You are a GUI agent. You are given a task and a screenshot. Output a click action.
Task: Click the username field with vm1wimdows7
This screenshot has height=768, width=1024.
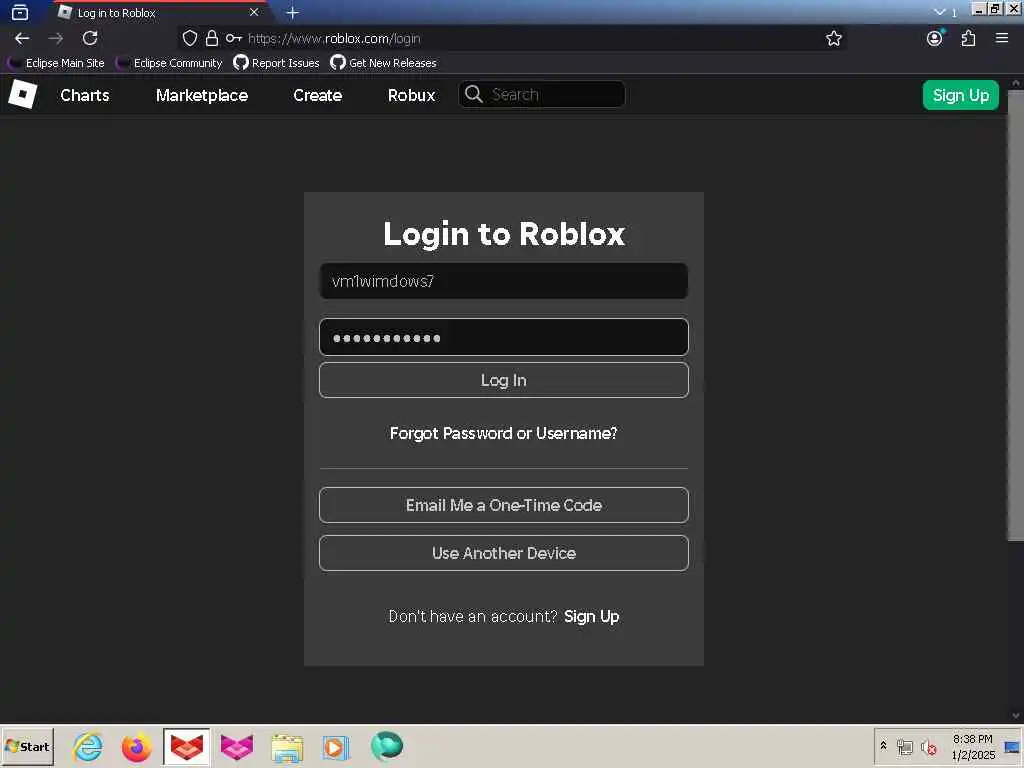[504, 281]
